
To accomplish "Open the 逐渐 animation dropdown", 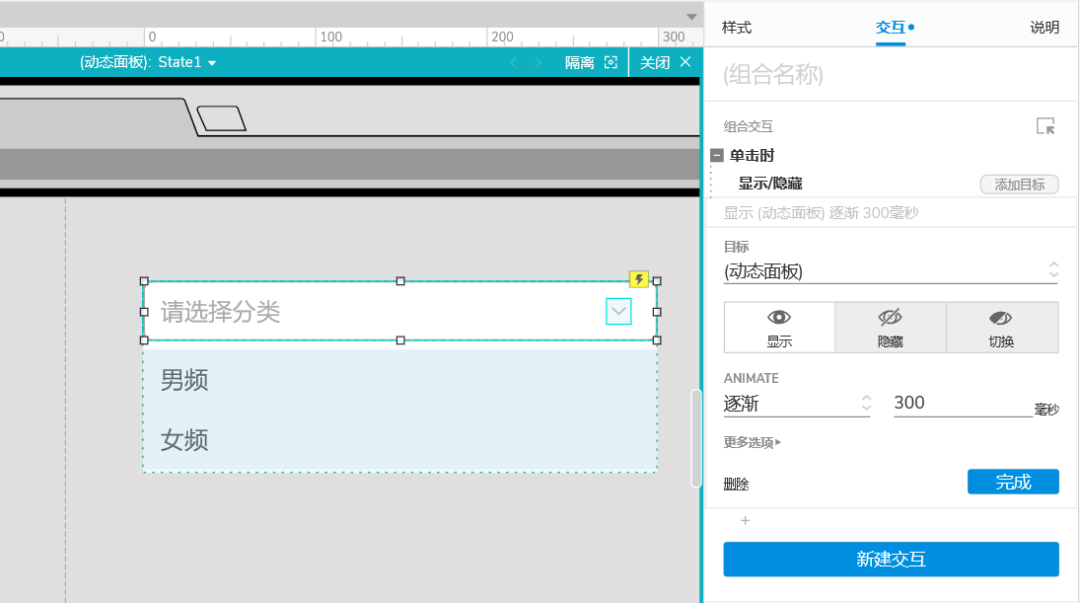I will 797,404.
